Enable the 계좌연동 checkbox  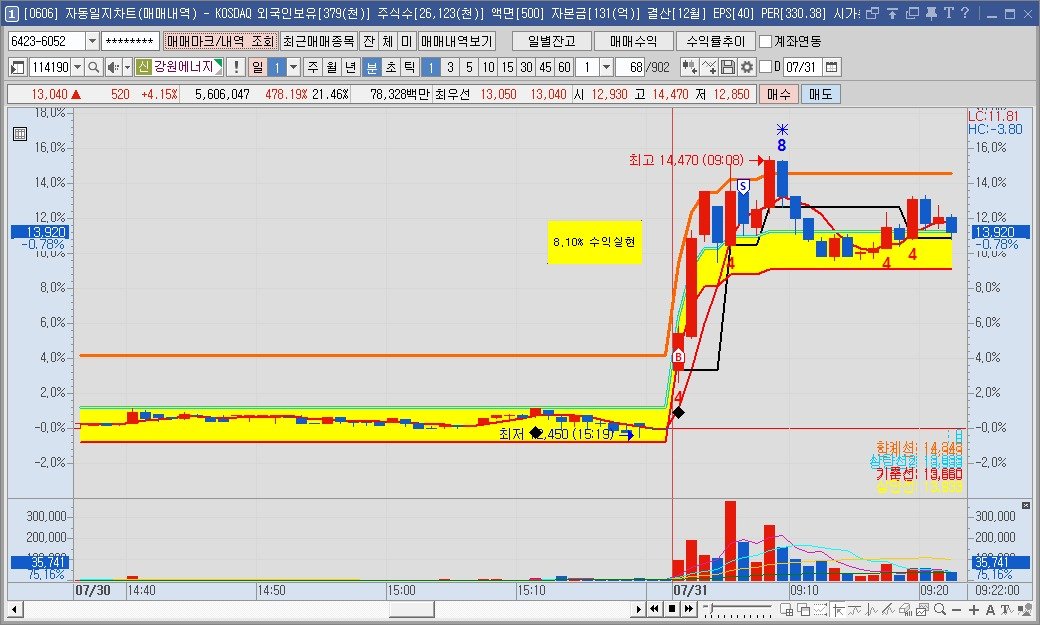click(766, 42)
